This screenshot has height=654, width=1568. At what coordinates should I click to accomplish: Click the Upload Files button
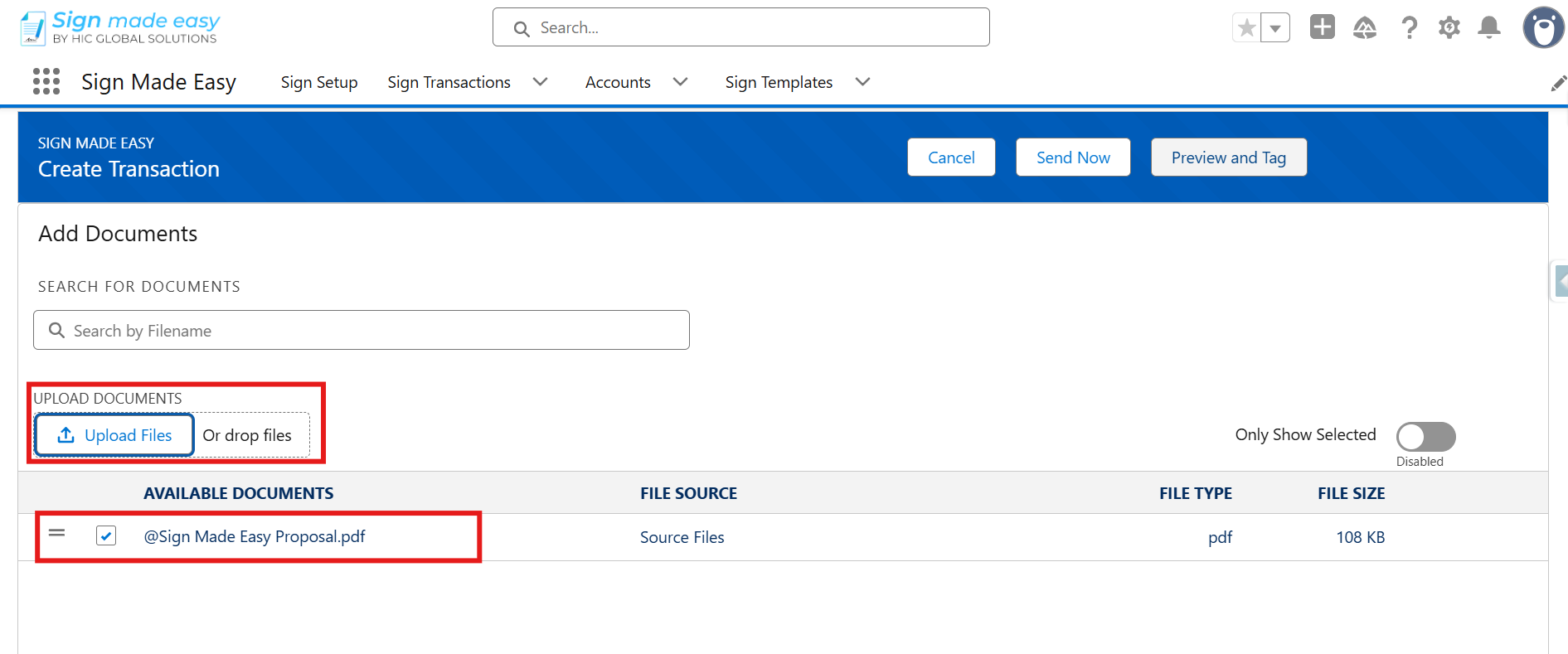(114, 435)
